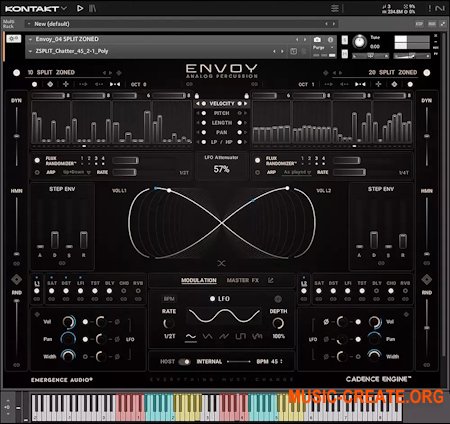This screenshot has width=450, height=424.
Task: Adjust the left ARP RATE slider
Action: 125,172
